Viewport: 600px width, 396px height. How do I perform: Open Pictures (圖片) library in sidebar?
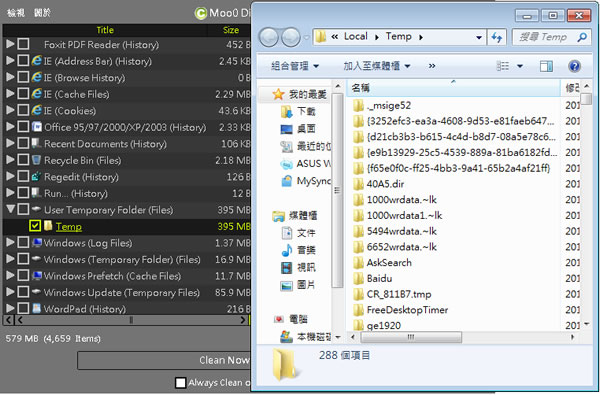click(298, 285)
